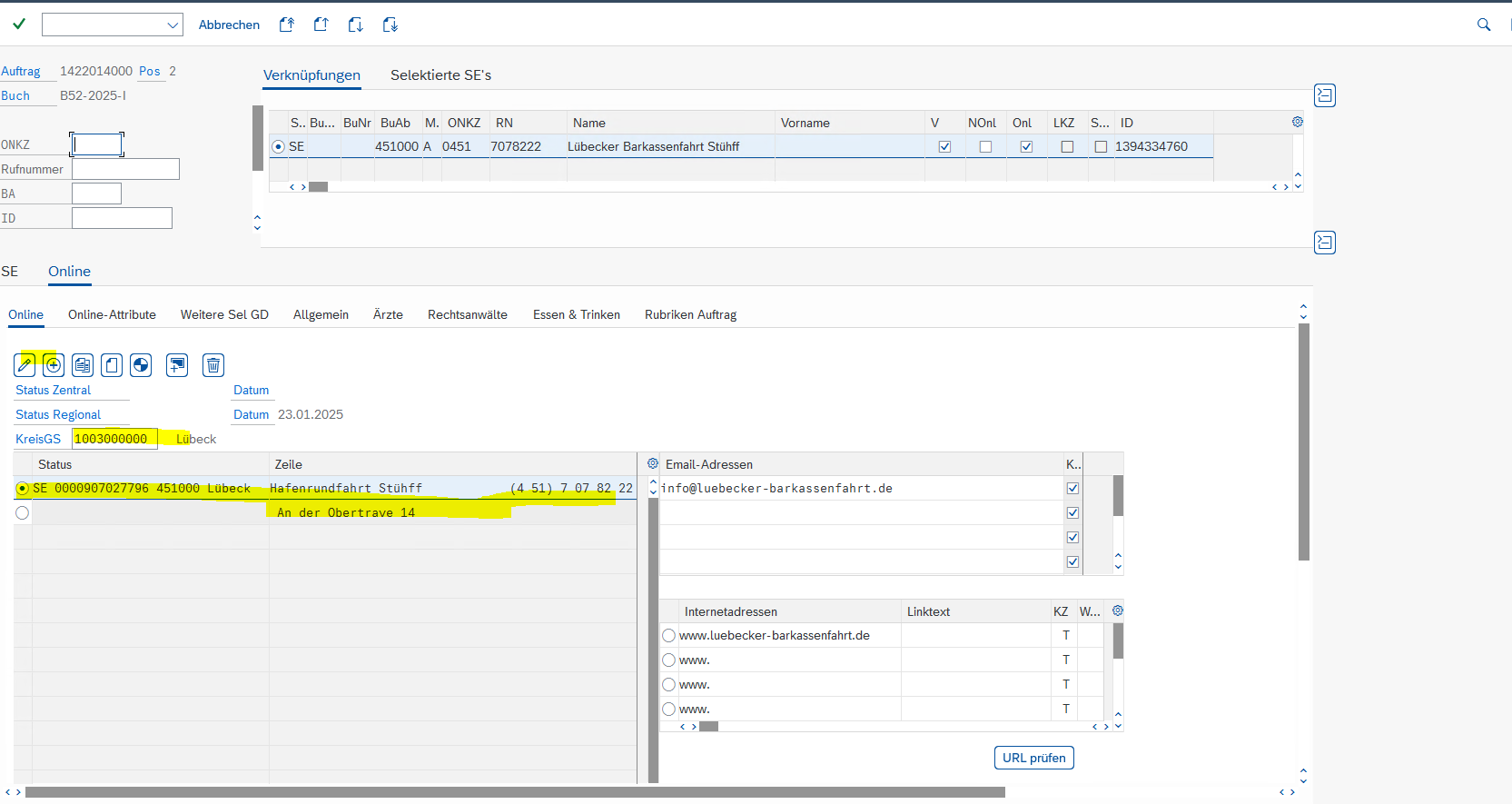Screen dimensions: 1512x804
Task: Open Email-Adressen table settings gear
Action: click(x=653, y=463)
